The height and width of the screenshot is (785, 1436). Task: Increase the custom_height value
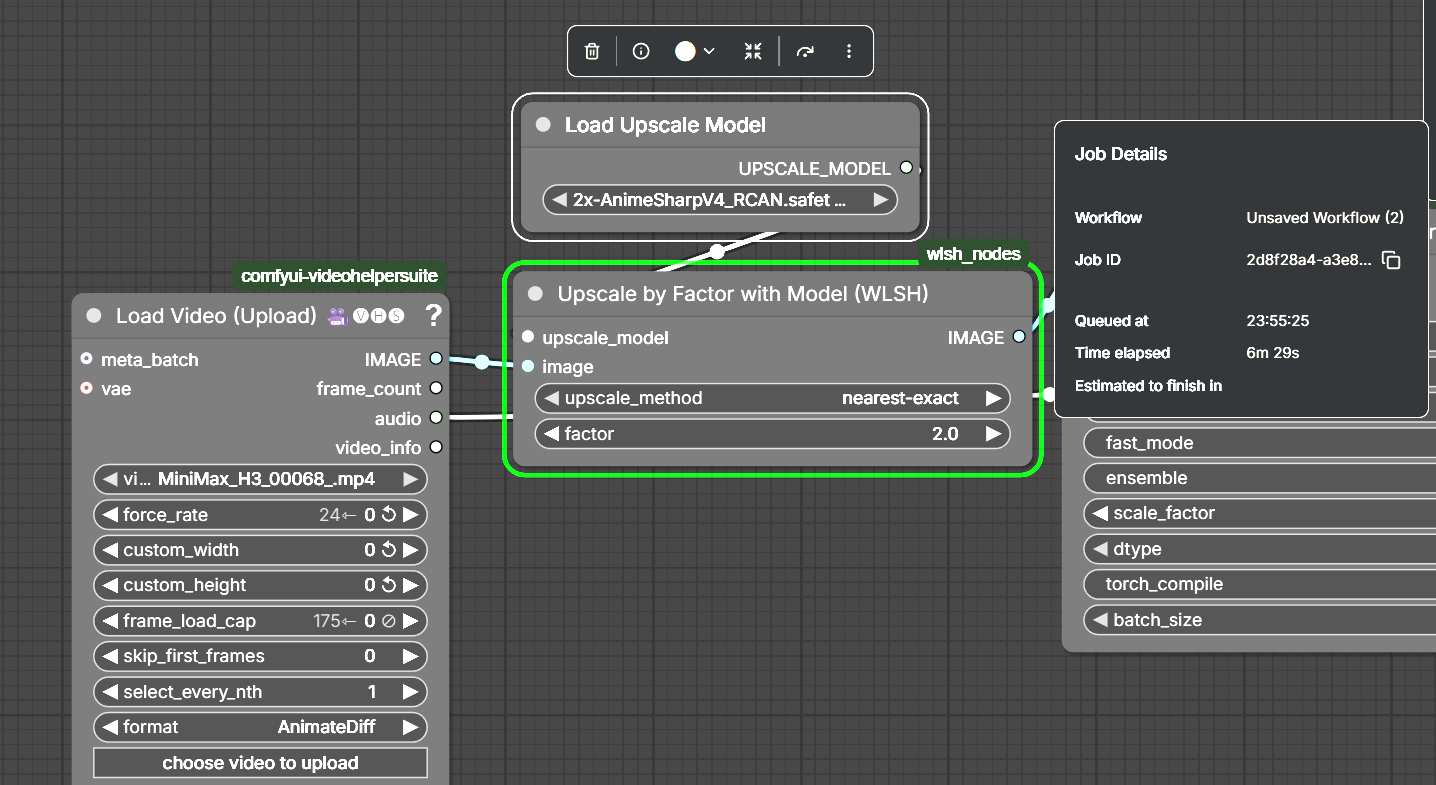pos(410,585)
